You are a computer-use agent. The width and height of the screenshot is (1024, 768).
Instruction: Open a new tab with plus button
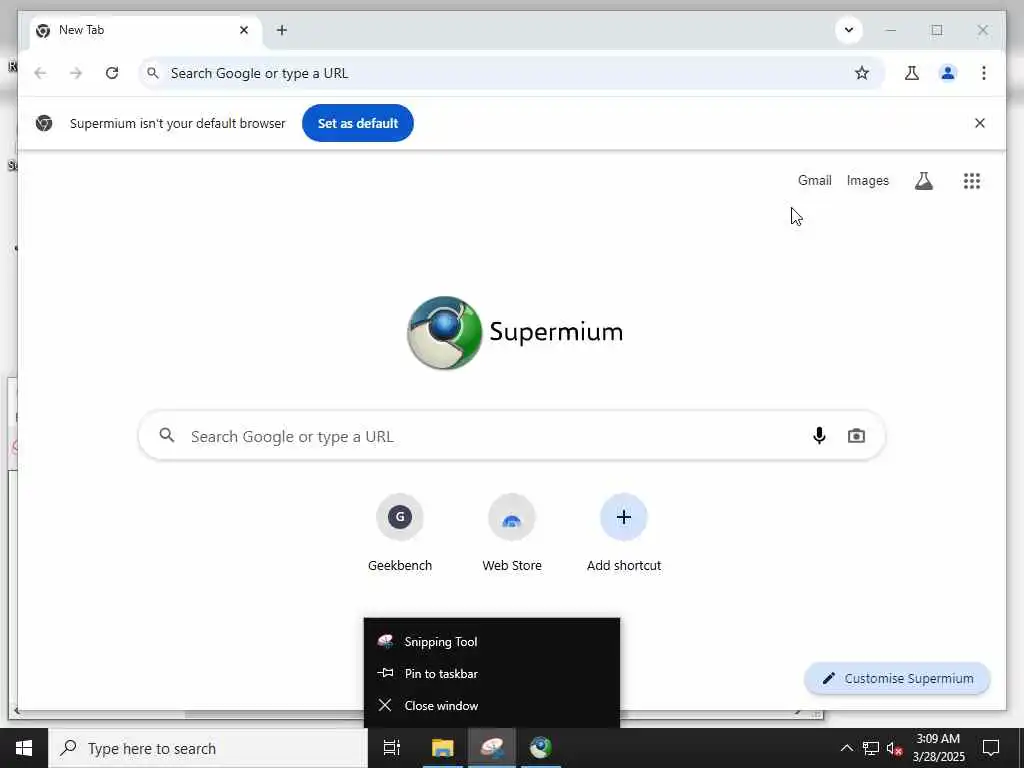281,30
